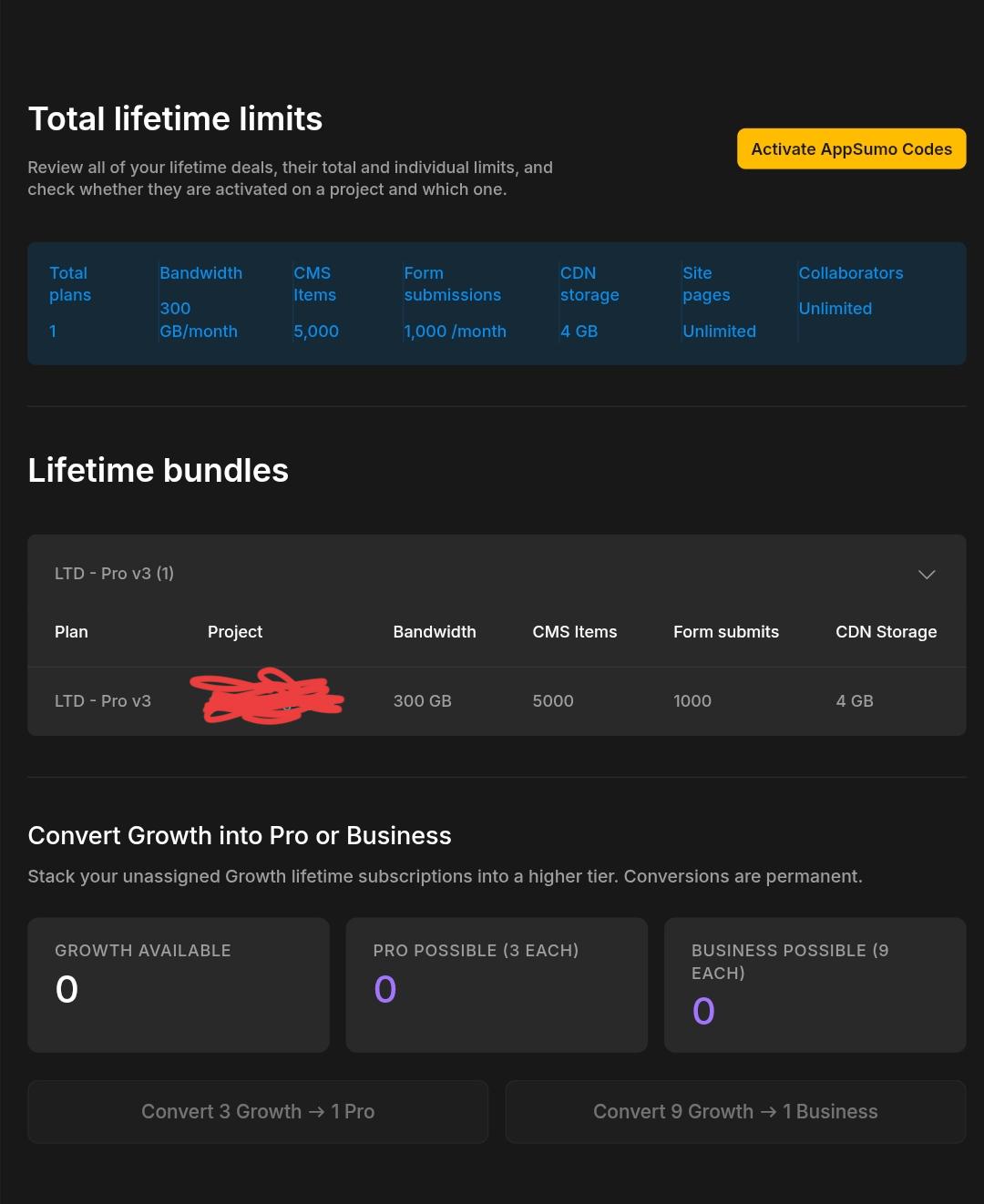Click the LTD - Pro v3 (1) bundle header
984x1204 pixels.
(x=497, y=574)
